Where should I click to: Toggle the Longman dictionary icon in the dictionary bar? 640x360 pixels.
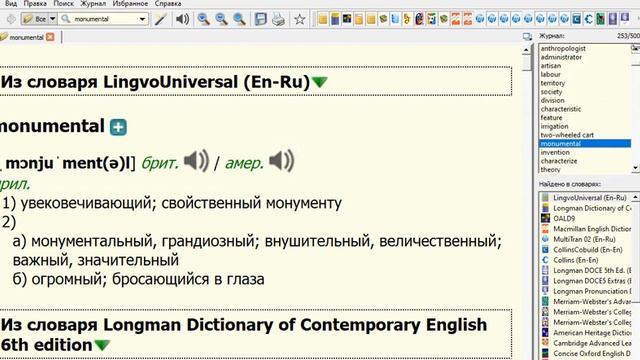pyautogui.click(x=335, y=19)
